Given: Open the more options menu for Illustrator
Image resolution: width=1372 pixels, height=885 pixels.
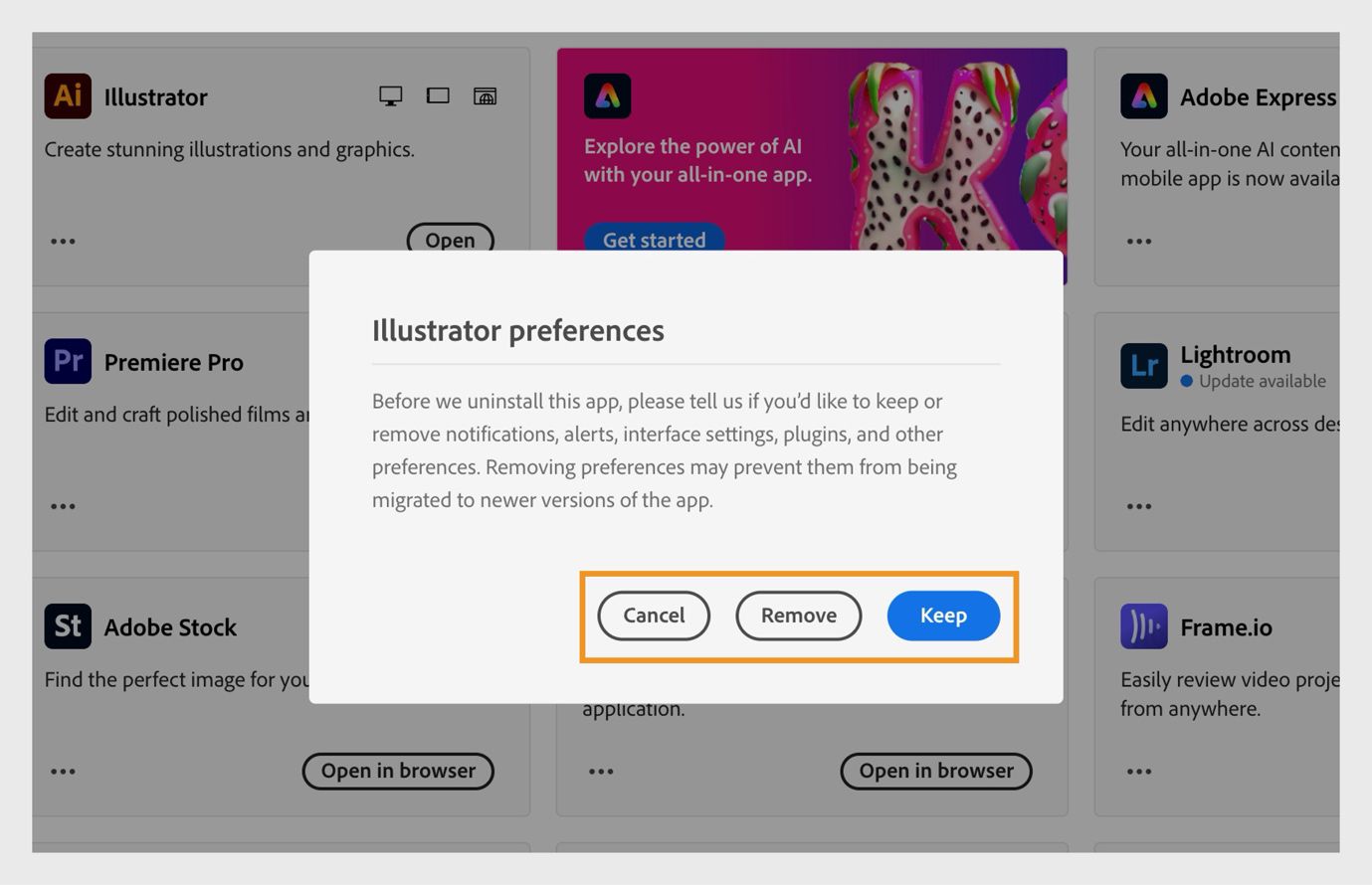Looking at the screenshot, I should tap(63, 240).
